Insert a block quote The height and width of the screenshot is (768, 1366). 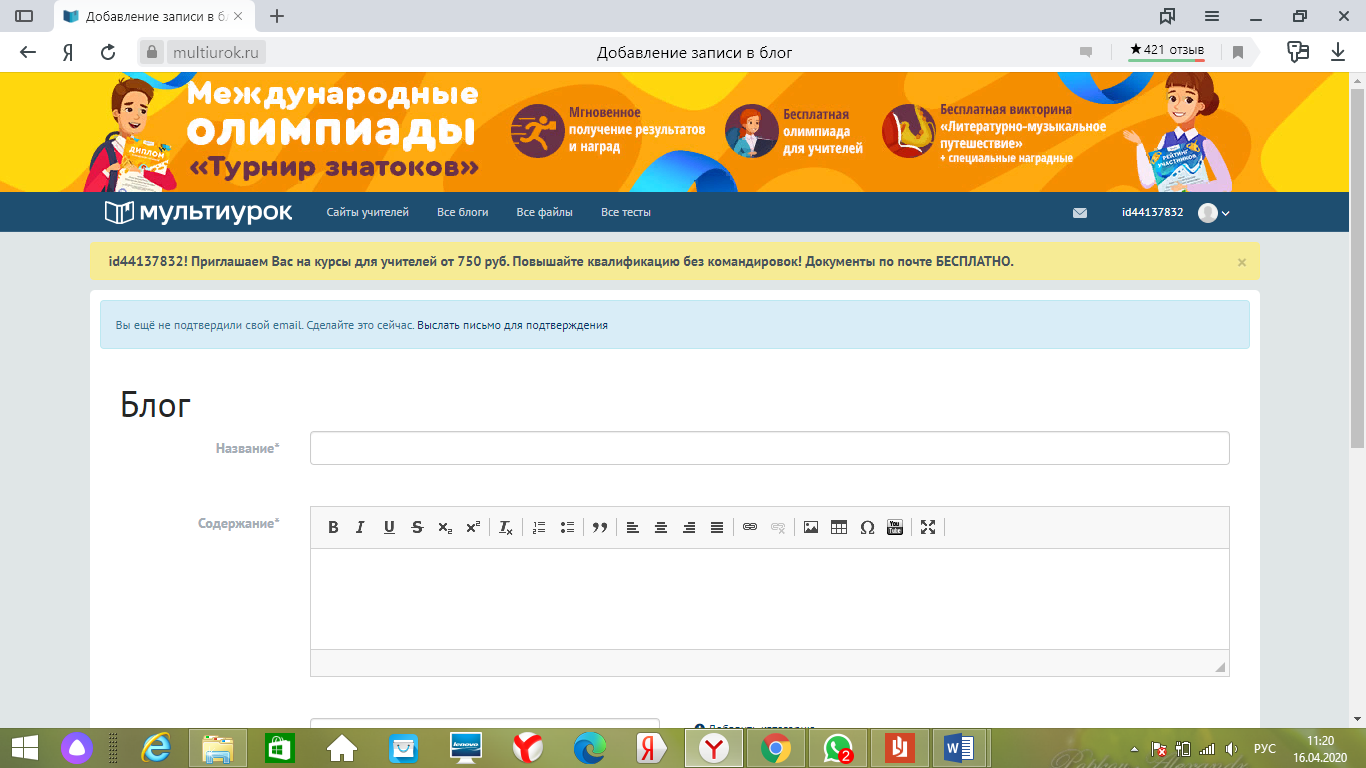pos(600,527)
